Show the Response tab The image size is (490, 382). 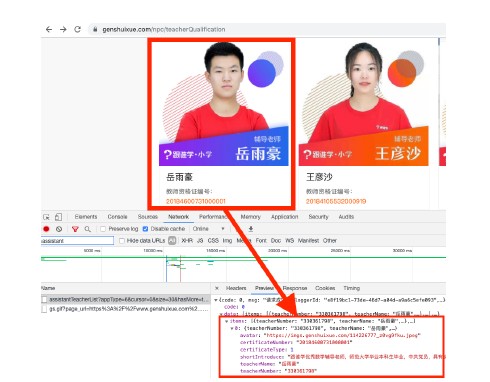pos(295,288)
